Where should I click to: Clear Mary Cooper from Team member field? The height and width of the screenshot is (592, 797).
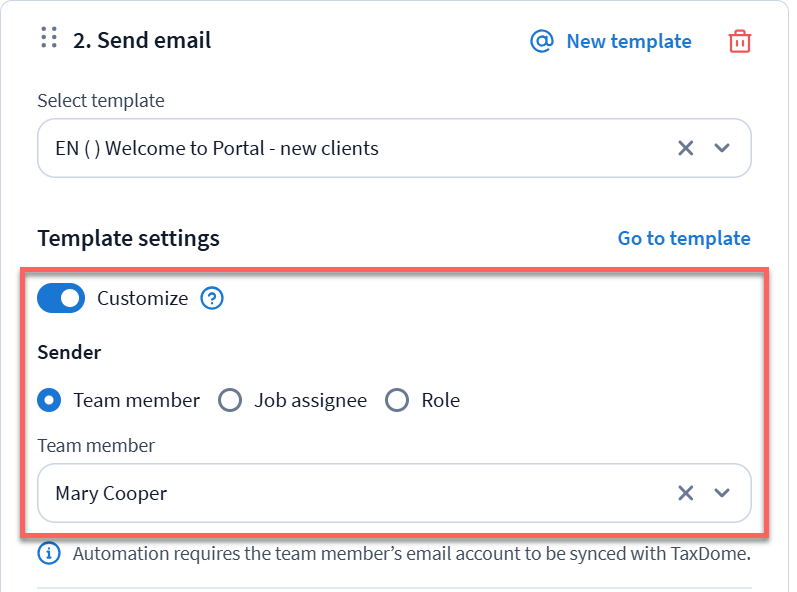(686, 492)
